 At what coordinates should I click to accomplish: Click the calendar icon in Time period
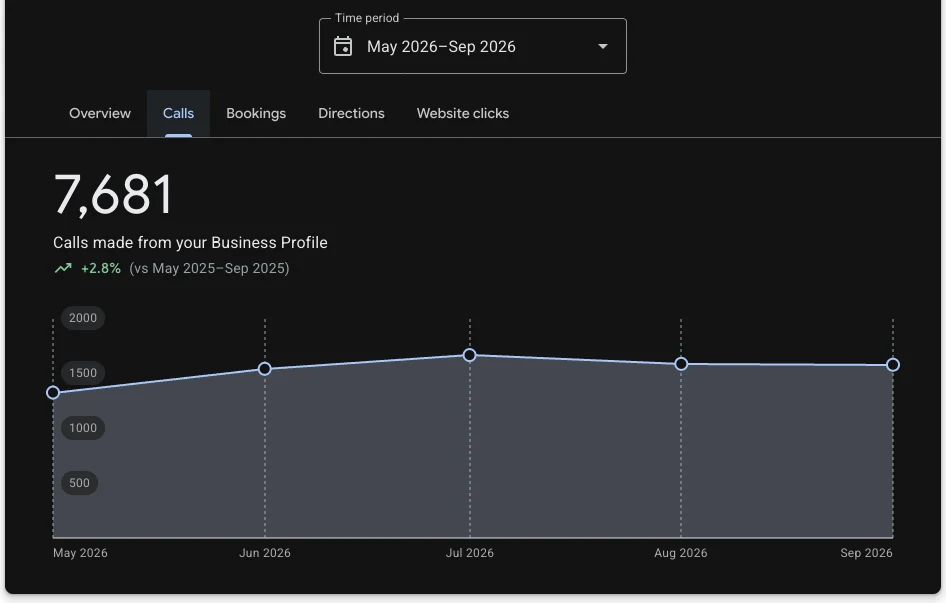tap(343, 46)
